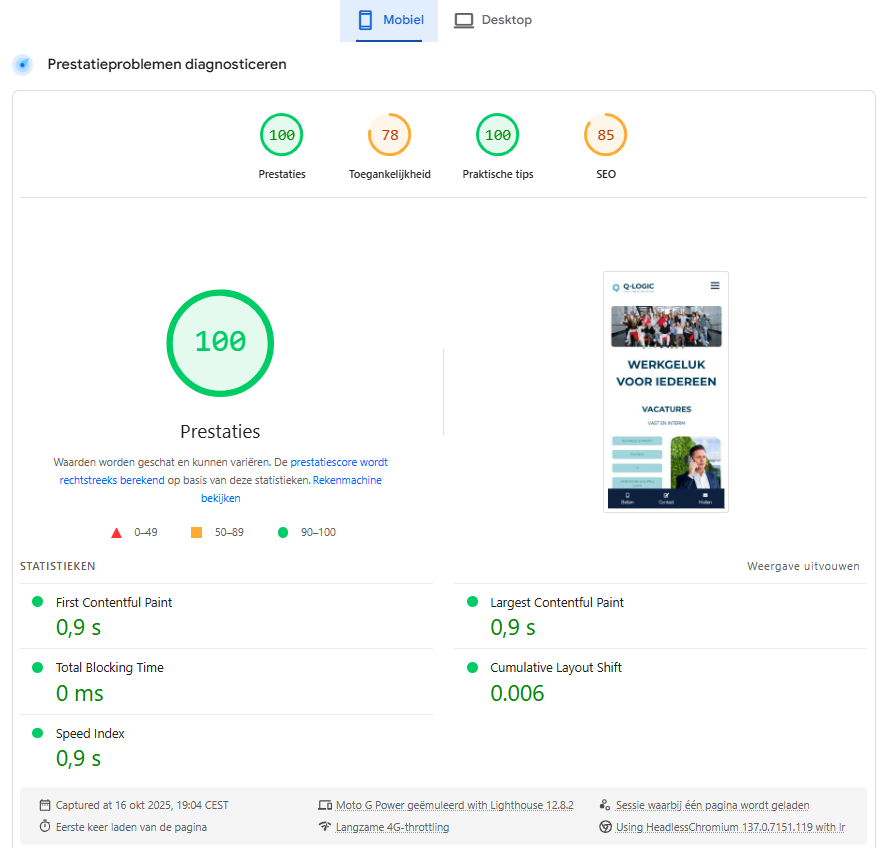Click the Praktische tips score gauge
891x848 pixels.
(x=498, y=136)
